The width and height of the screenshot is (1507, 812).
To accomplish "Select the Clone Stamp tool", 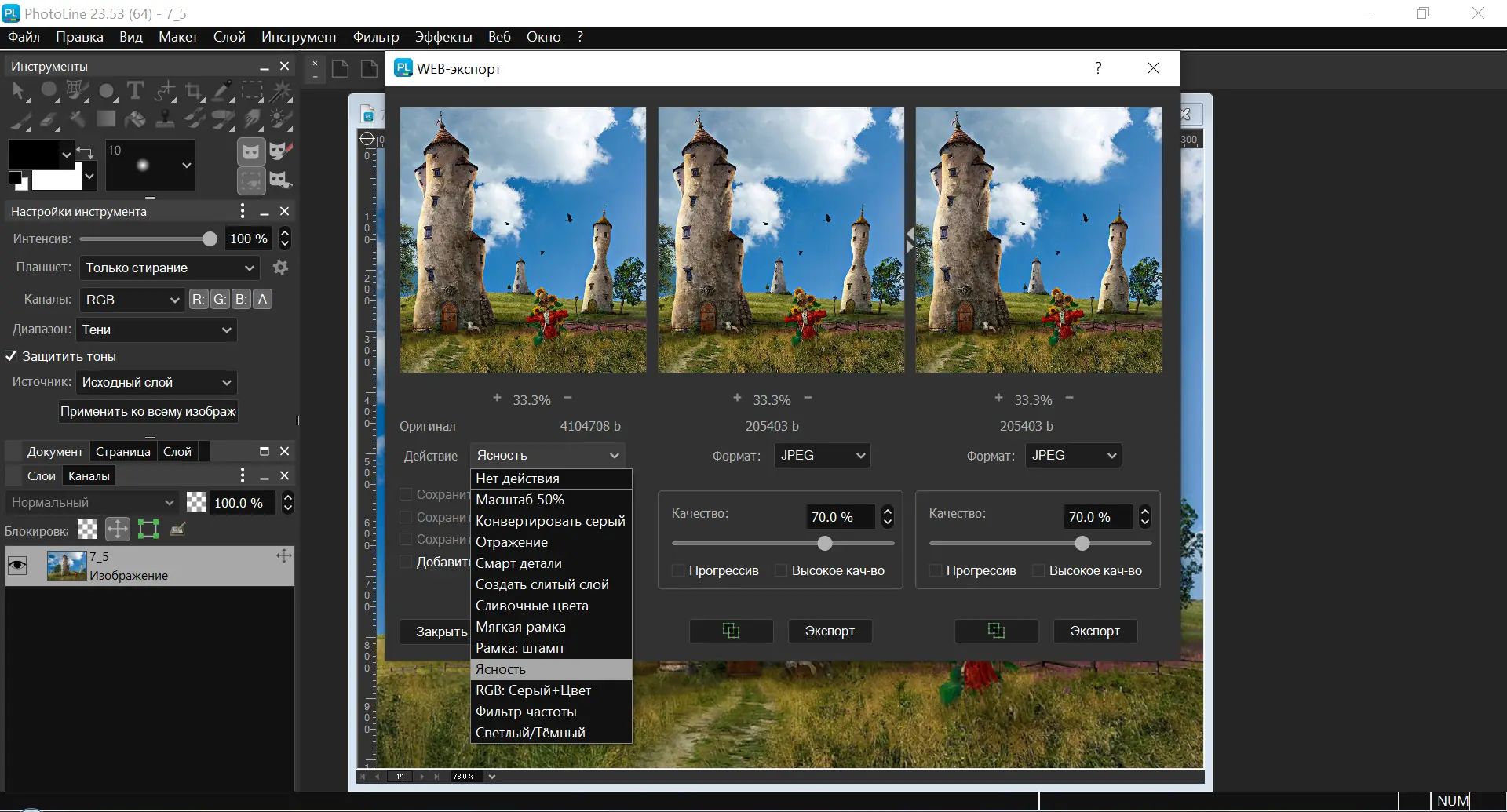I will point(165,119).
